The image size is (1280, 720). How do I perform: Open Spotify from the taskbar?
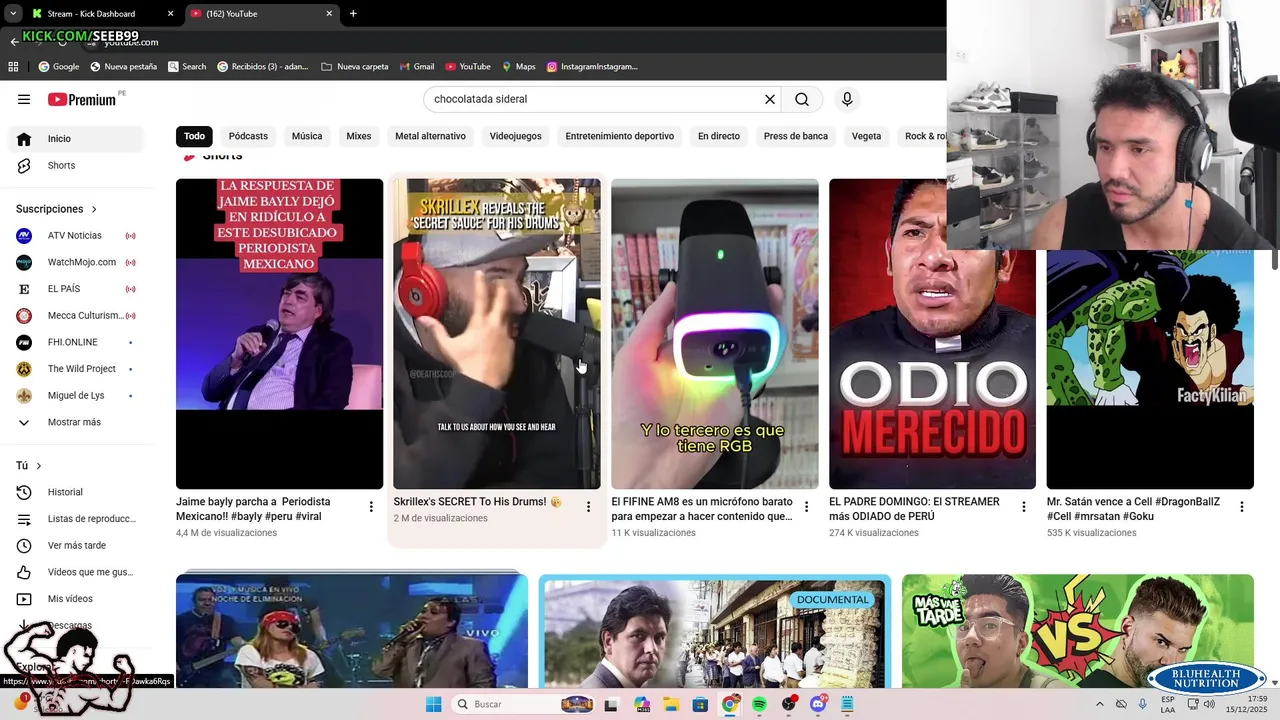(759, 704)
